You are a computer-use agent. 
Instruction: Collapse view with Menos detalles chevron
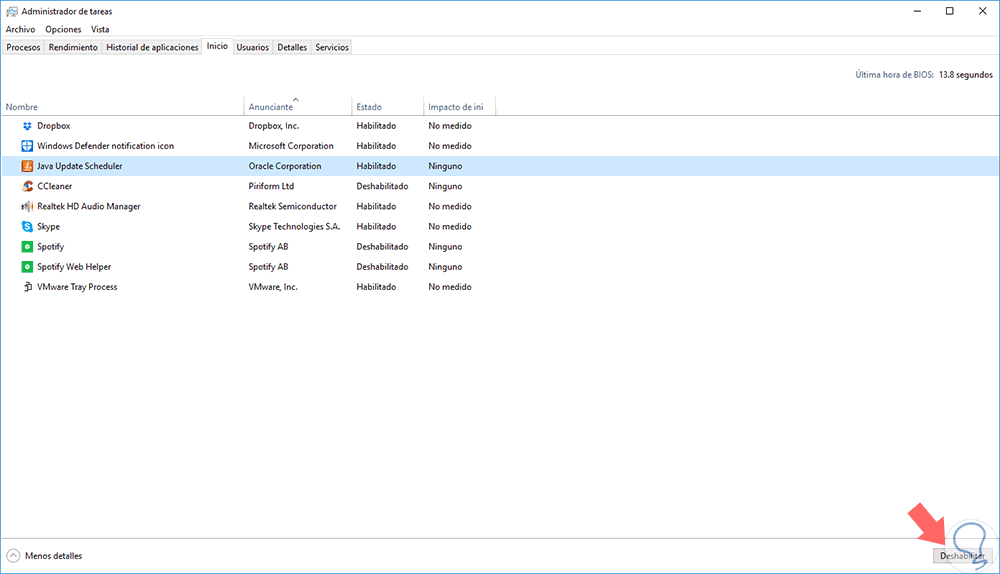(x=13, y=556)
